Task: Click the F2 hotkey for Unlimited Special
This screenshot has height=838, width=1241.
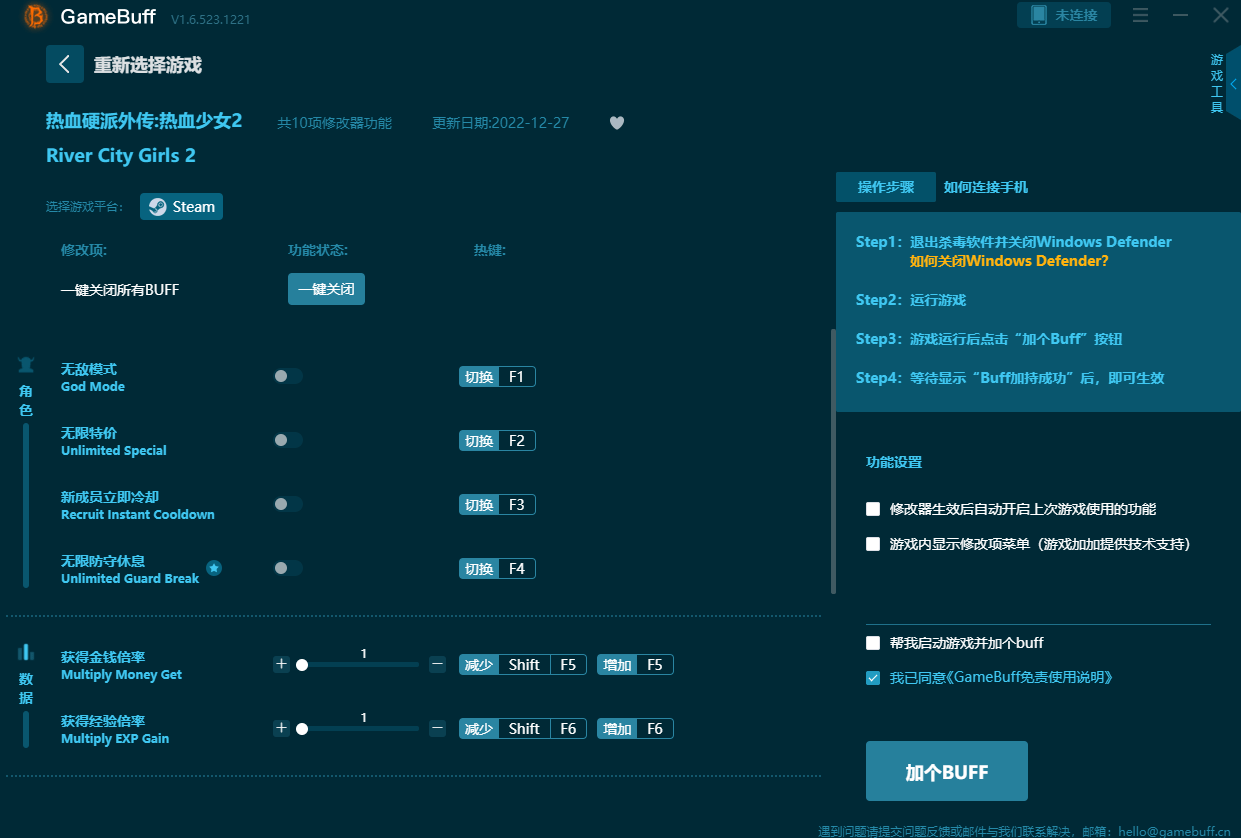Action: (516, 441)
